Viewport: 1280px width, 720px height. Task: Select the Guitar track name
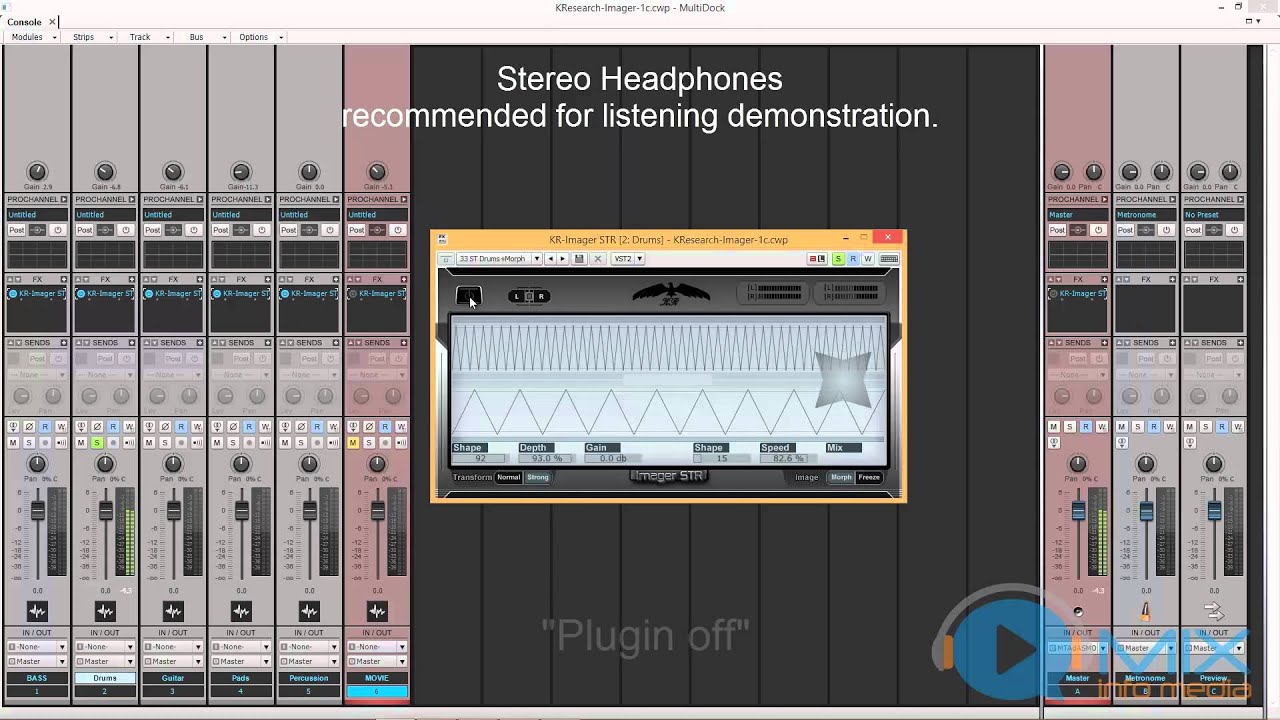pyautogui.click(x=173, y=678)
